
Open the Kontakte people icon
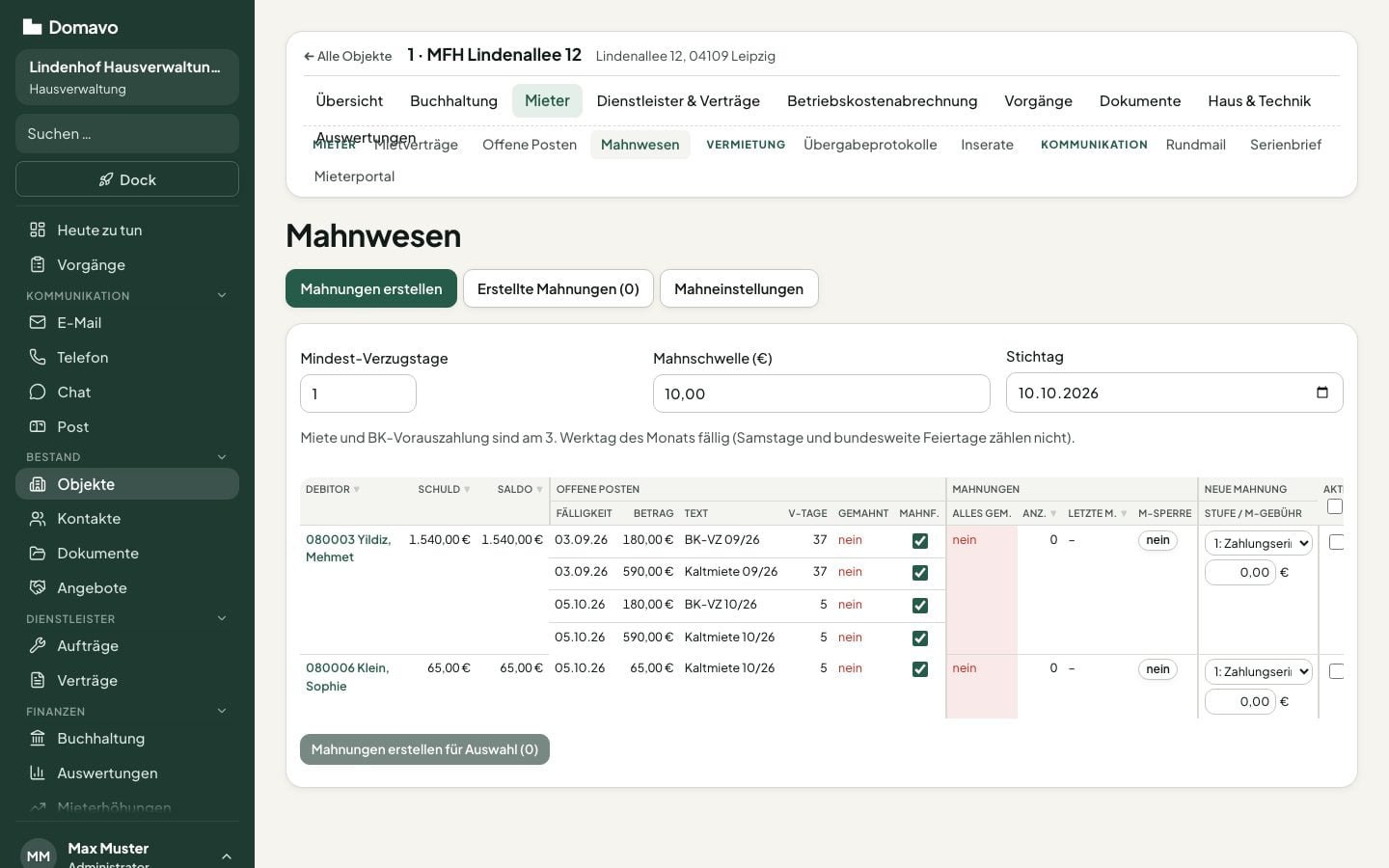click(x=38, y=519)
